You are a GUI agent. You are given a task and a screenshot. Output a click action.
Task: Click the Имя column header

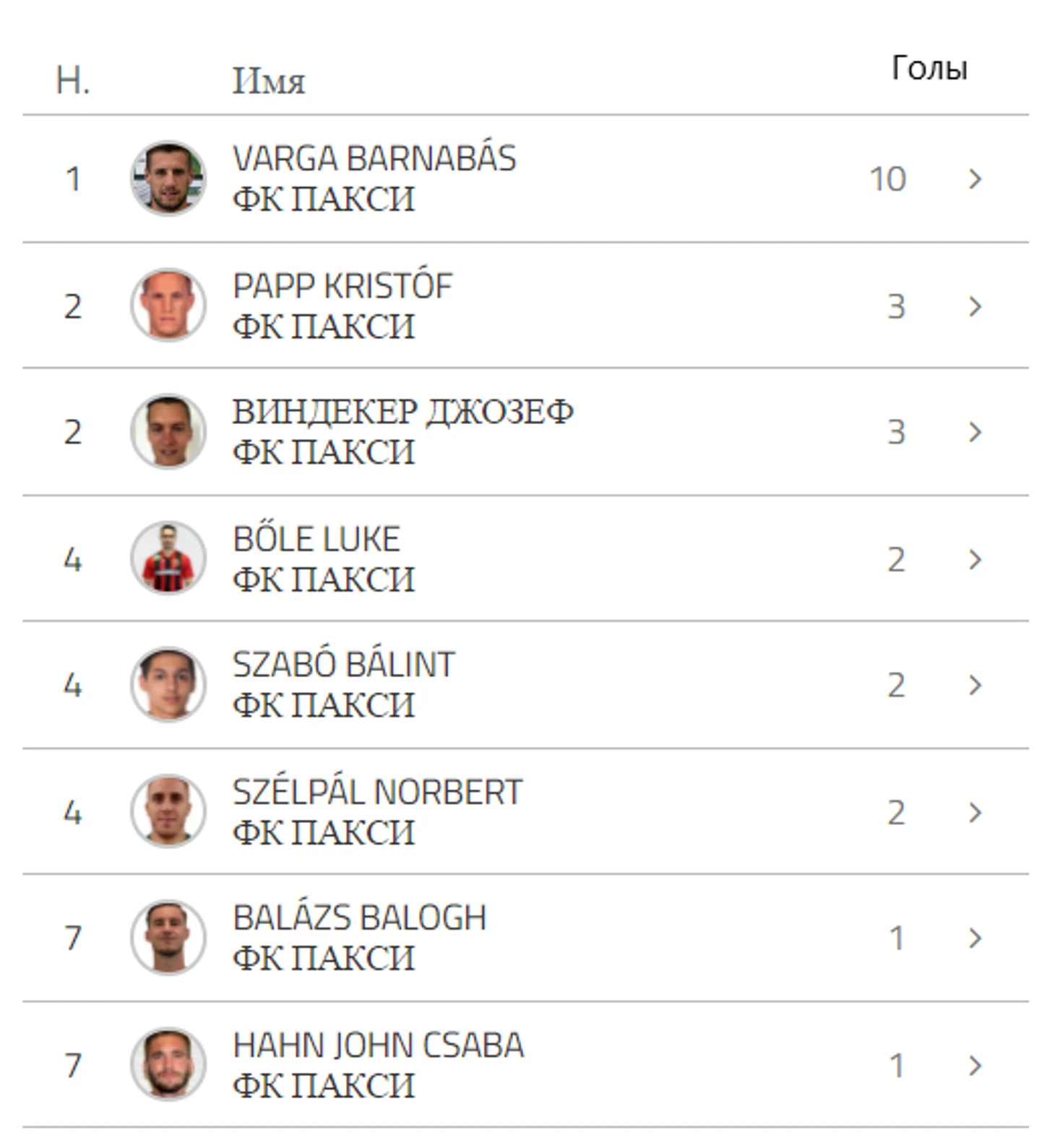[x=269, y=81]
